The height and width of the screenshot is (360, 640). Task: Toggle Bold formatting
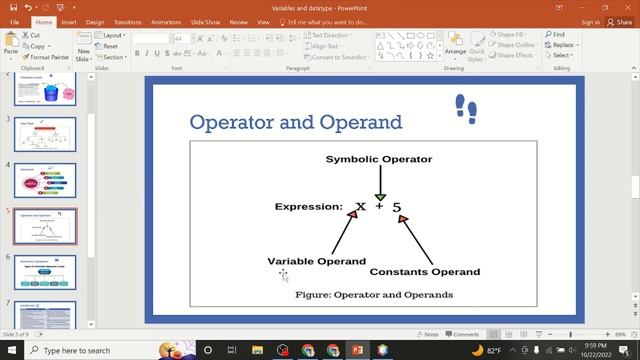click(137, 53)
